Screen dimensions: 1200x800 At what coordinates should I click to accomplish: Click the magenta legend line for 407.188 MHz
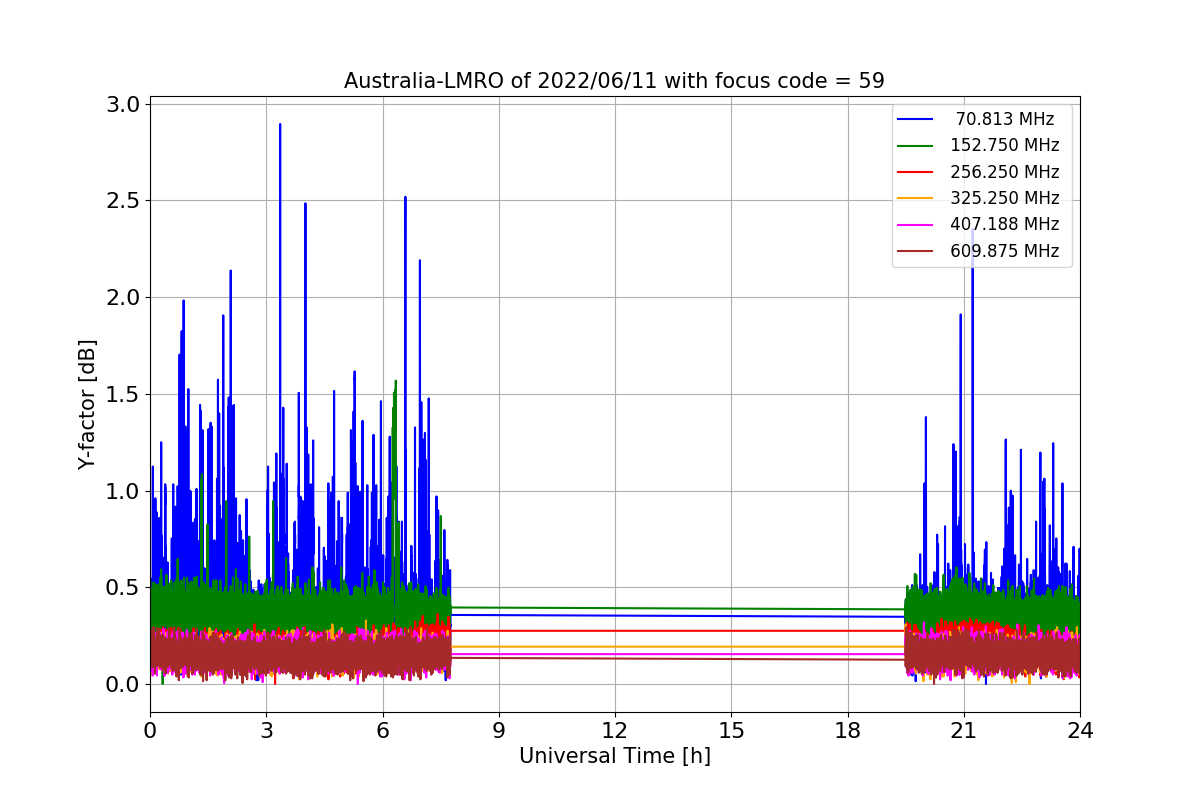coord(915,225)
